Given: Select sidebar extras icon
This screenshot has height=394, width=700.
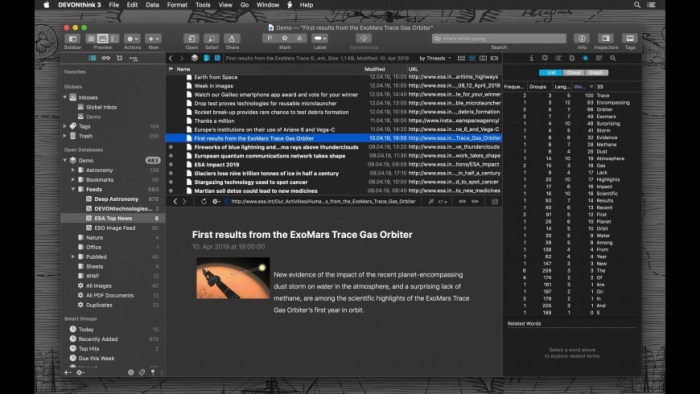Looking at the screenshot, I should 133,58.
